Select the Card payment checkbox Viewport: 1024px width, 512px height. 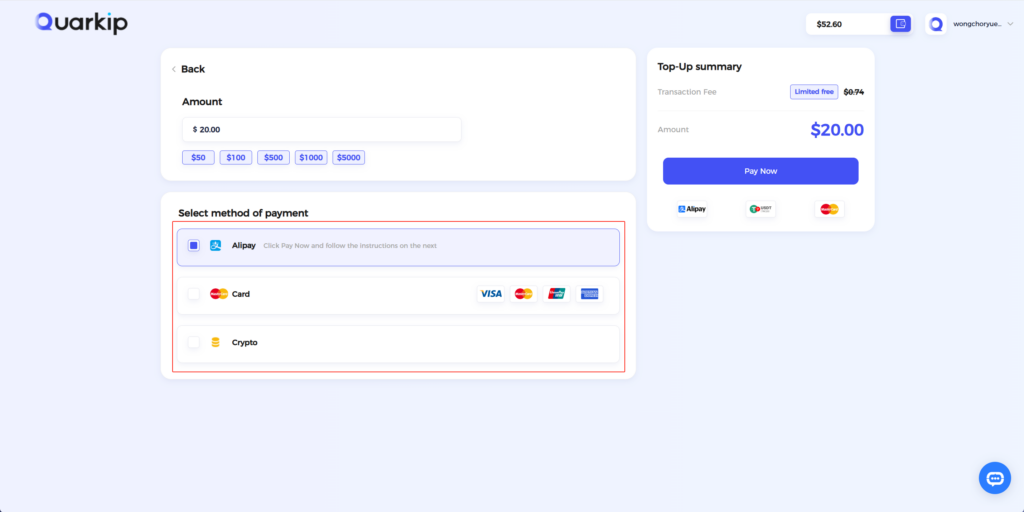coord(194,294)
